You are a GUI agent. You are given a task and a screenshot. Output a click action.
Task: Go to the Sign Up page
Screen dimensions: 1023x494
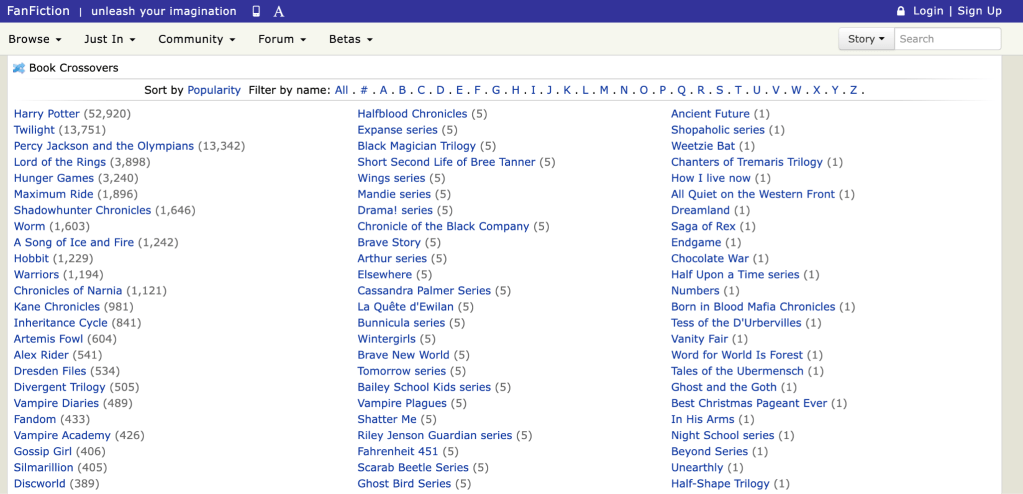point(979,11)
